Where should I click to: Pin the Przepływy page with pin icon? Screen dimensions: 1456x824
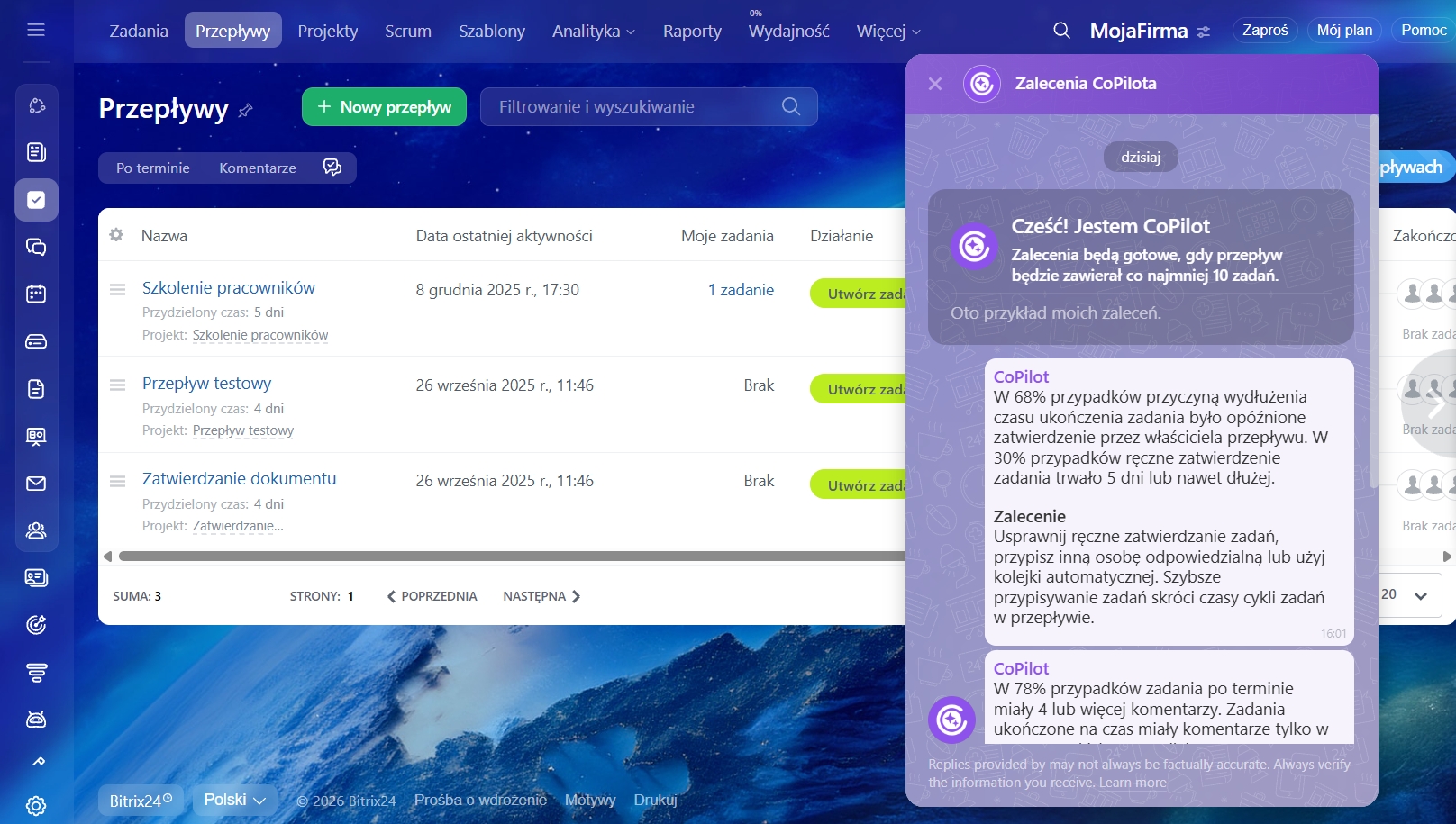click(x=245, y=110)
